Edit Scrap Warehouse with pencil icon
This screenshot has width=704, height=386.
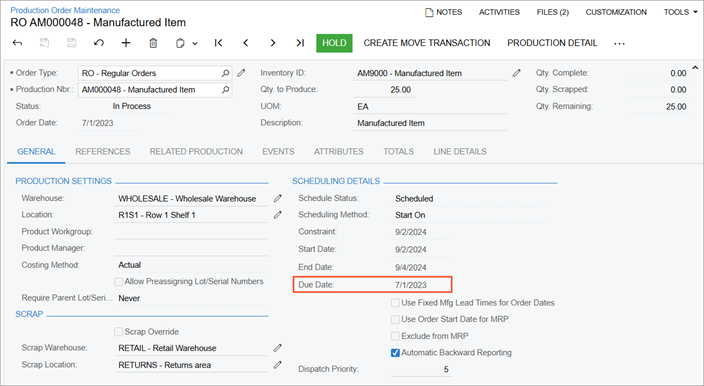(x=278, y=348)
